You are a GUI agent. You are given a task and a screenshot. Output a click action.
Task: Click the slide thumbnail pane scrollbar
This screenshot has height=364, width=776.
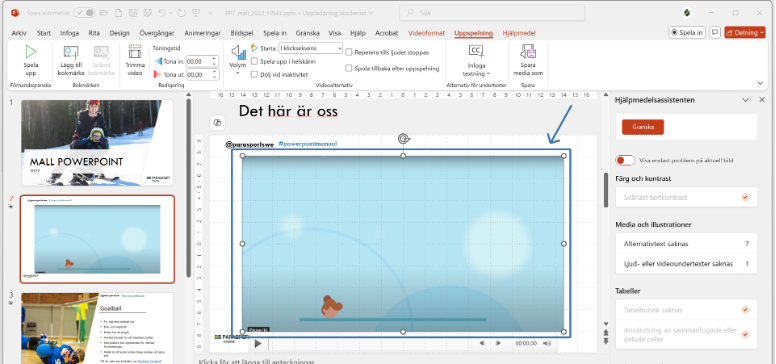(x=188, y=188)
